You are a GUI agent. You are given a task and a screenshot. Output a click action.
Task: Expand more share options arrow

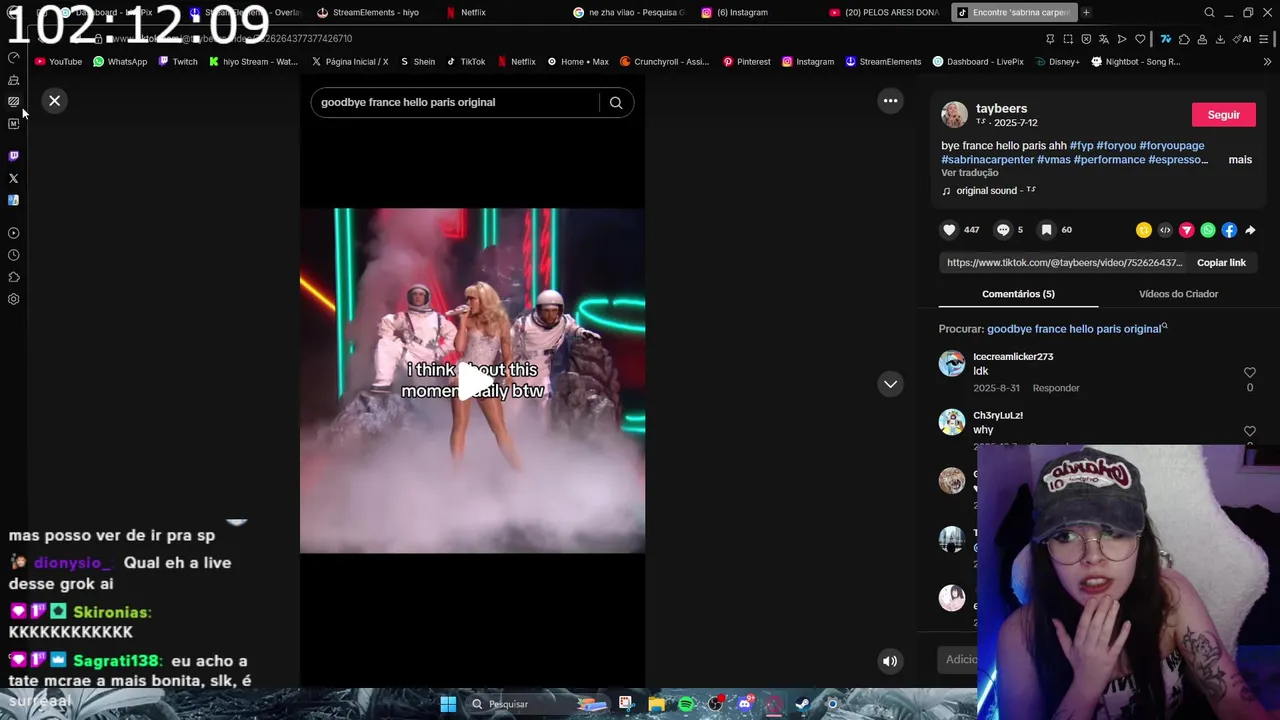click(1250, 230)
